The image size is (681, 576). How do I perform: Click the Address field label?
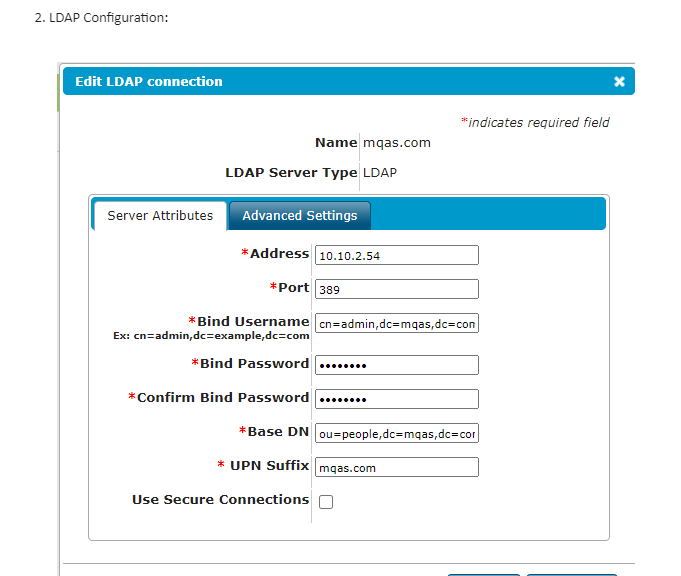point(275,253)
